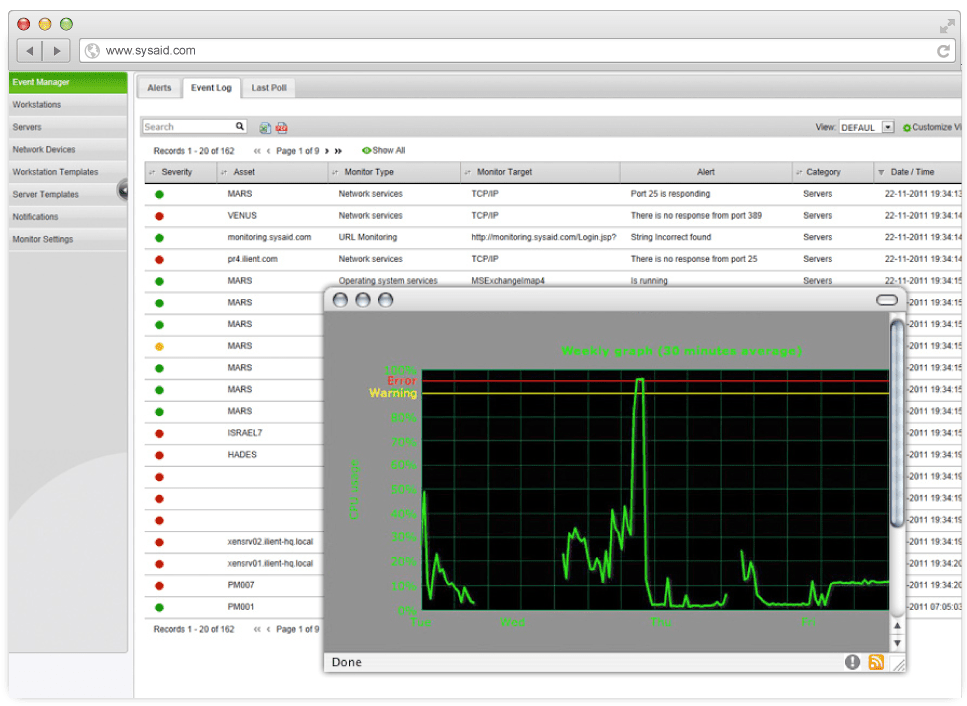Click the Show All link
This screenshot has height=706, width=967.
coord(384,150)
